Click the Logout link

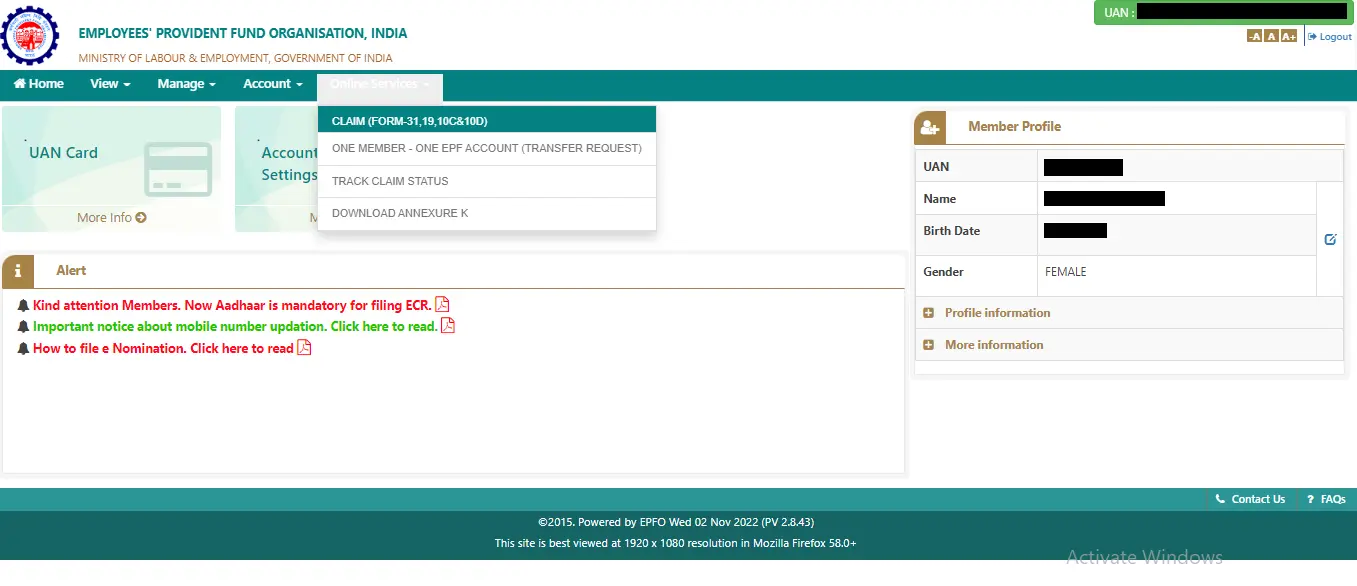1330,37
